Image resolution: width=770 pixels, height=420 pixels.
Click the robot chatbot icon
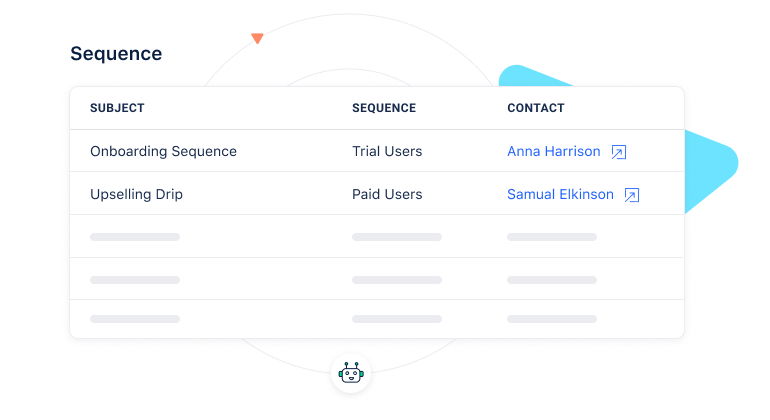[351, 374]
